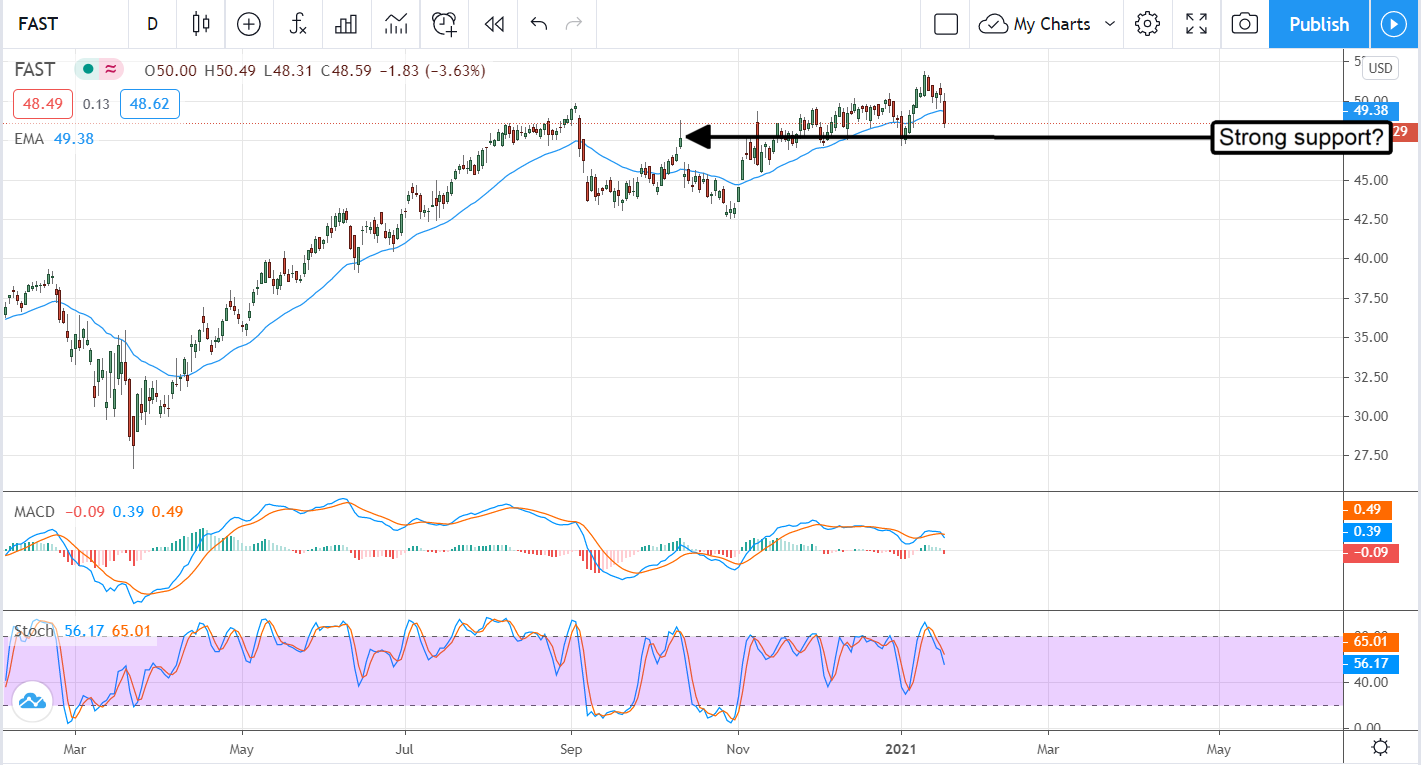The height and width of the screenshot is (765, 1421).
Task: Click the O50.00 open value in the legend
Action: pyautogui.click(x=172, y=71)
